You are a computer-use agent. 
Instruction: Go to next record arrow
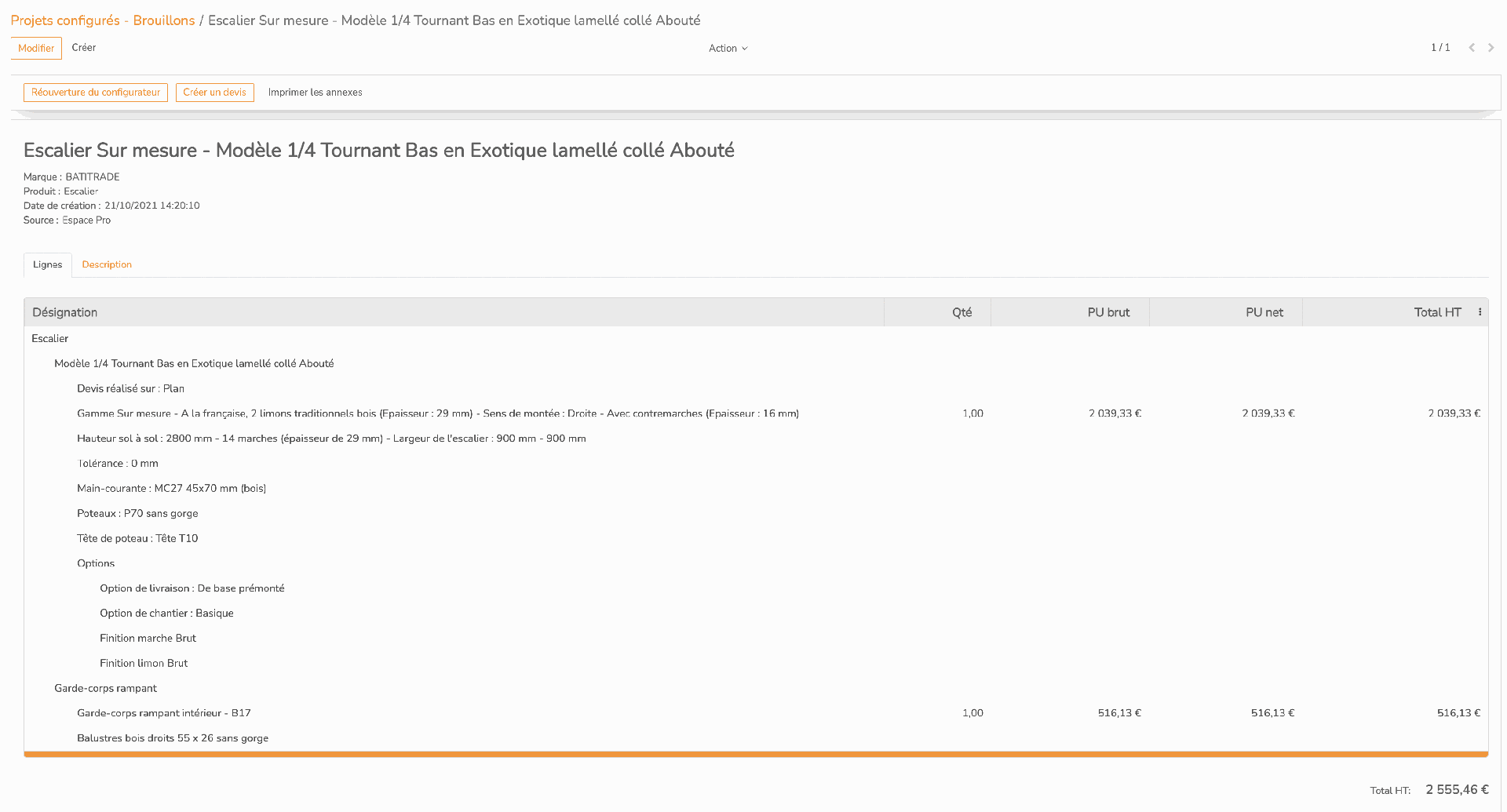[1491, 48]
